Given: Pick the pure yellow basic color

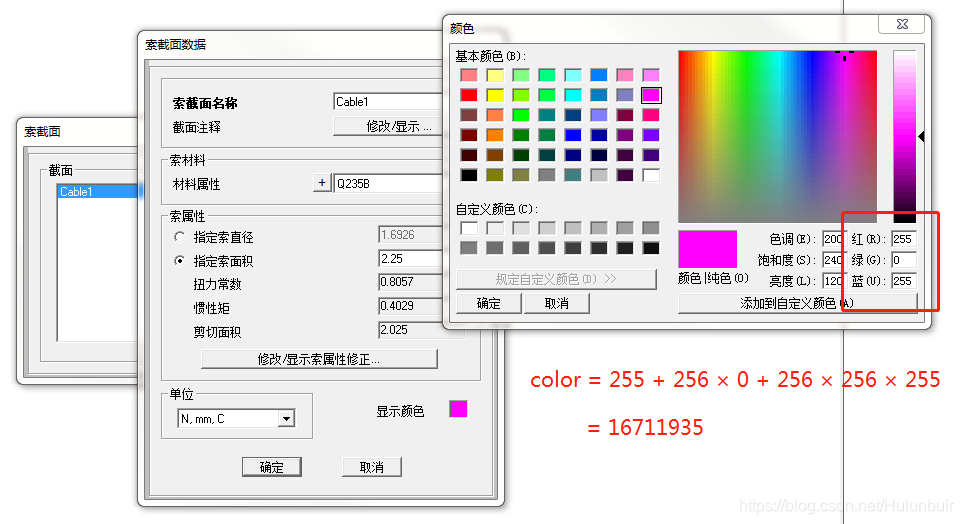Looking at the screenshot, I should tap(495, 95).
